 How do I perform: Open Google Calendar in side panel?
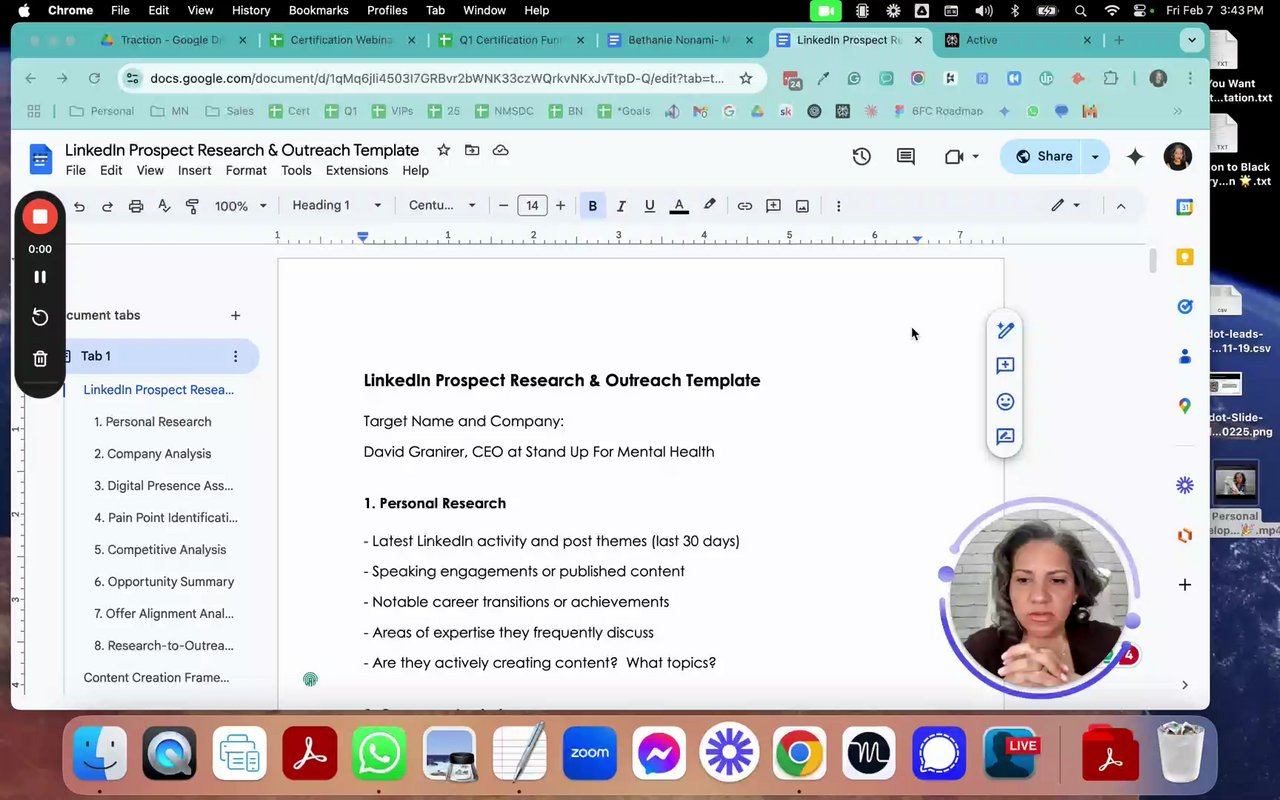click(x=1185, y=208)
